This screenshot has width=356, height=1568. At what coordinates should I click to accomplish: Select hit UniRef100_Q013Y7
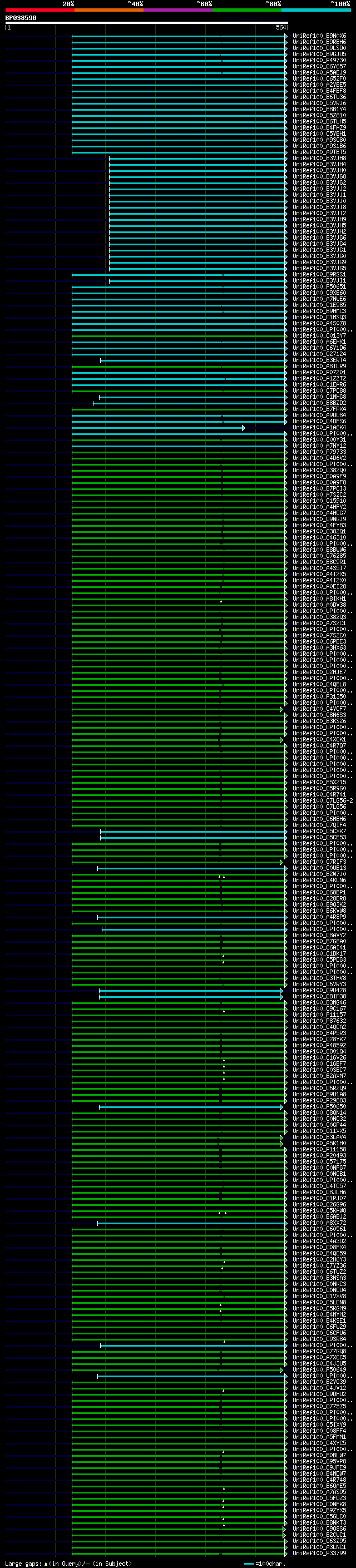(x=319, y=335)
